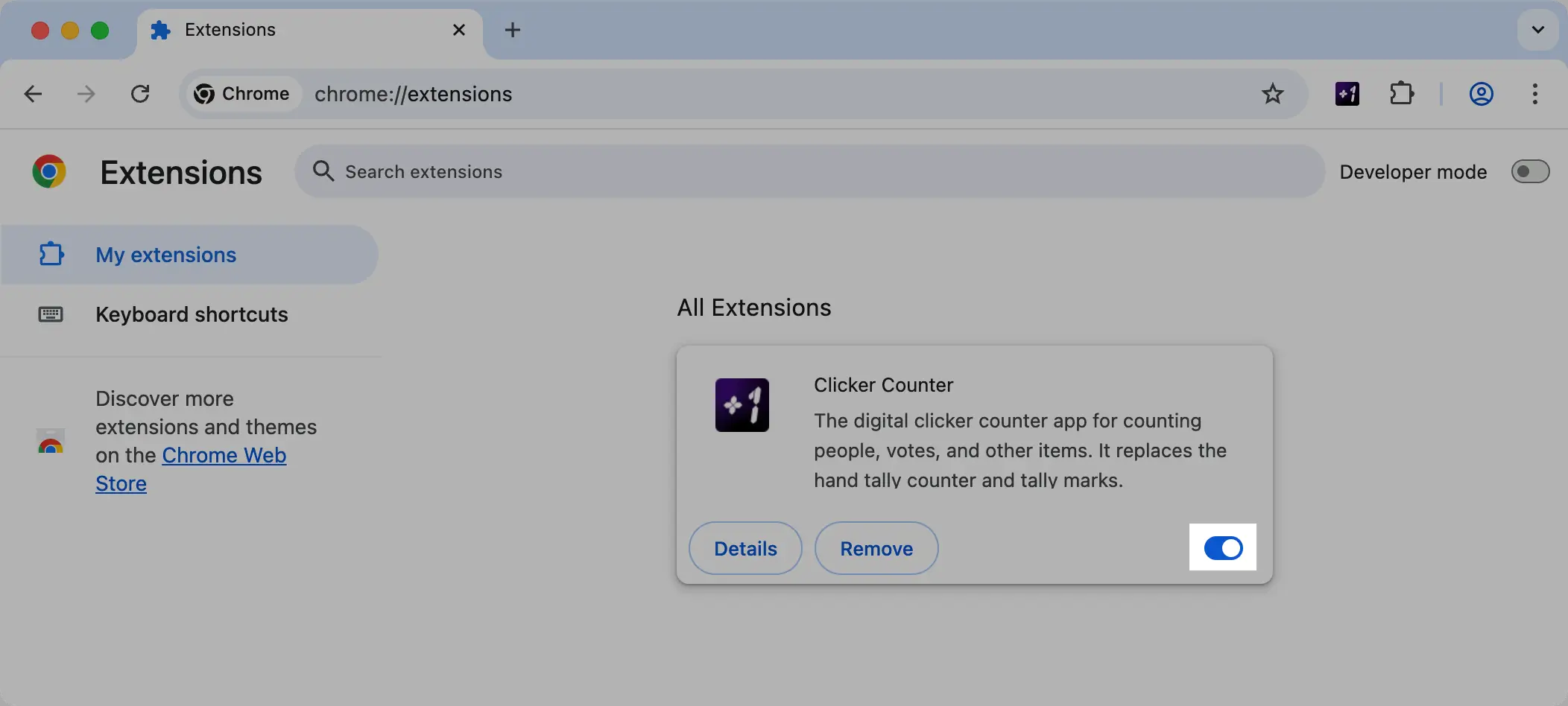Image resolution: width=1568 pixels, height=706 pixels.
Task: Open Chrome's three-dot menu
Action: (1534, 94)
